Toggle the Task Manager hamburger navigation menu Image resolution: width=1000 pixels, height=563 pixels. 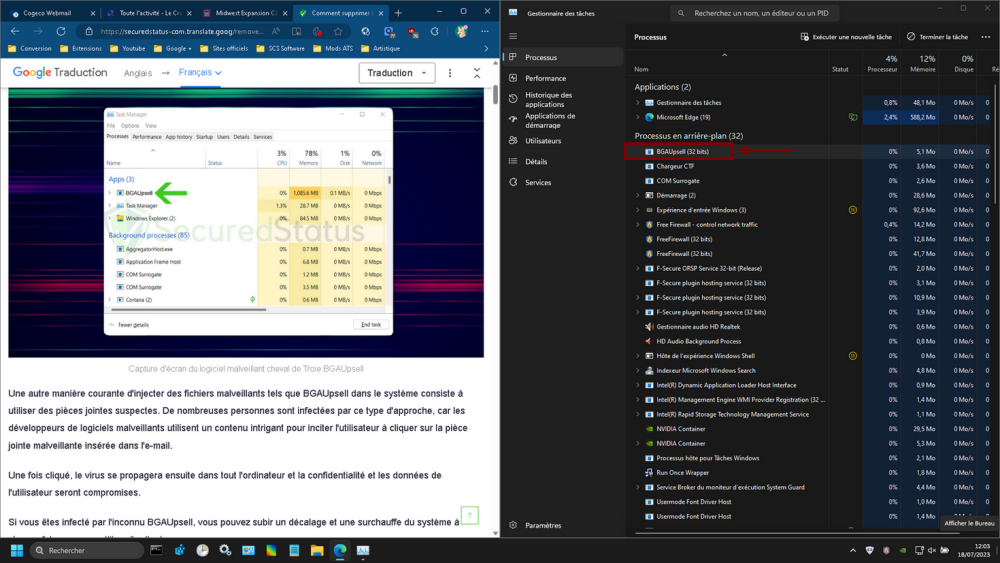point(513,36)
